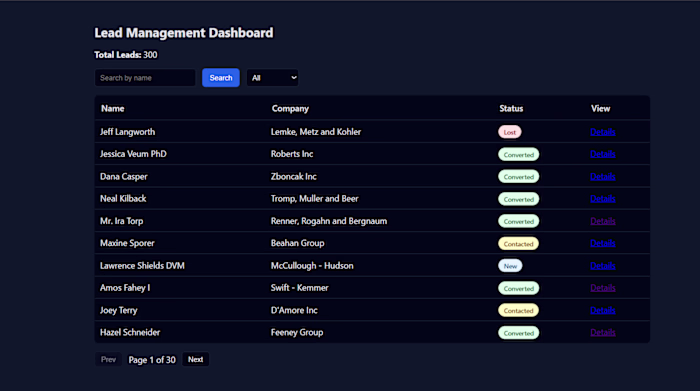View Details for Joey Terry
The width and height of the screenshot is (700, 391).
point(603,310)
